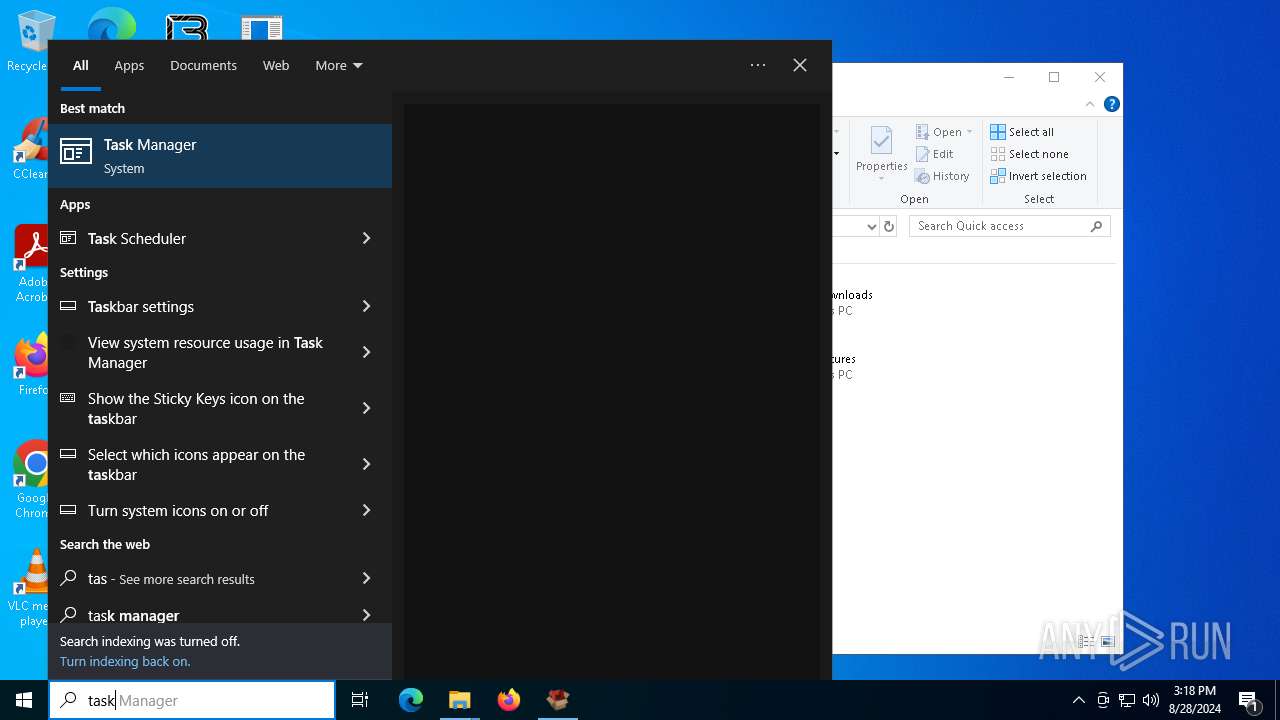Open Show the Sticky Keys icon setting
1280x720 pixels.
tap(220, 408)
